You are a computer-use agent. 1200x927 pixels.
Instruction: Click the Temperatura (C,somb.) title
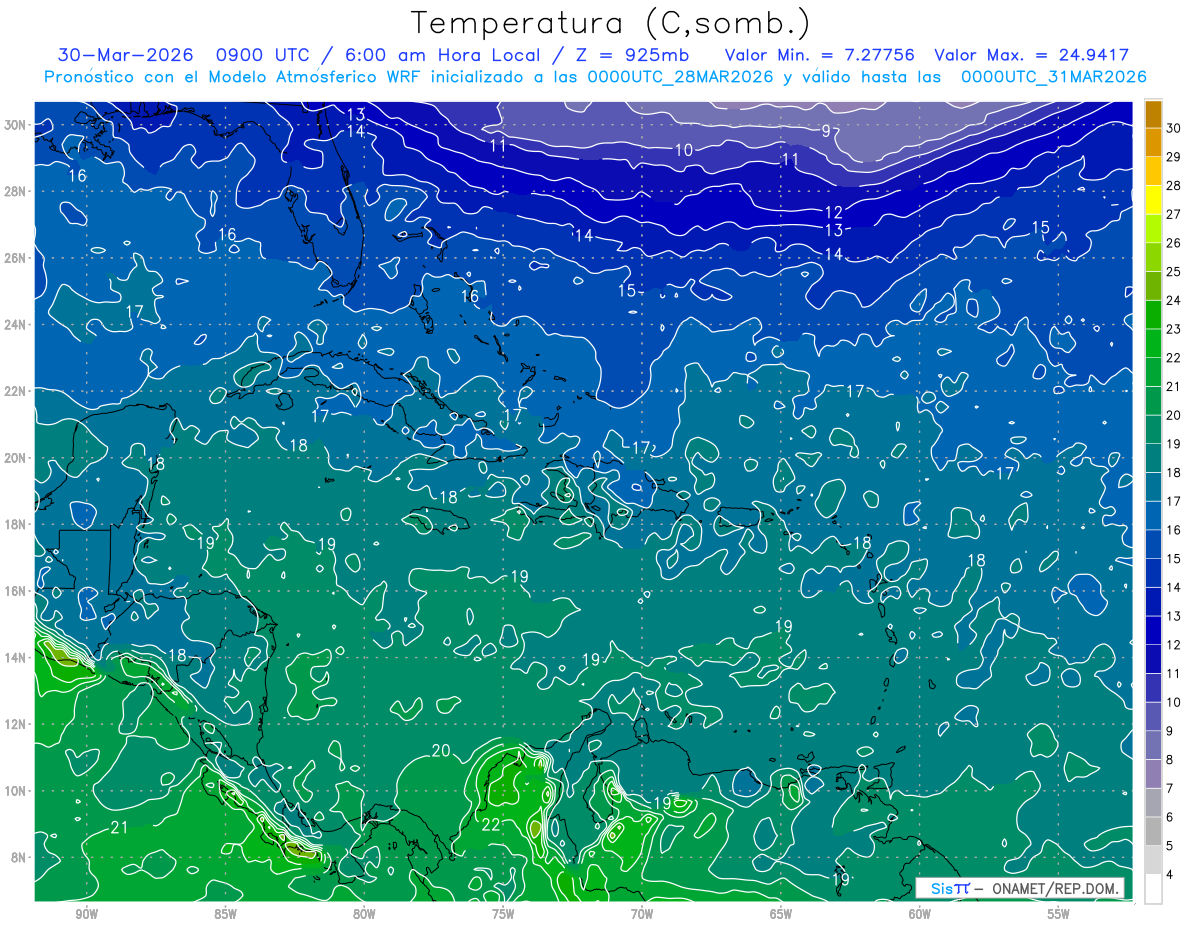[x=611, y=23]
